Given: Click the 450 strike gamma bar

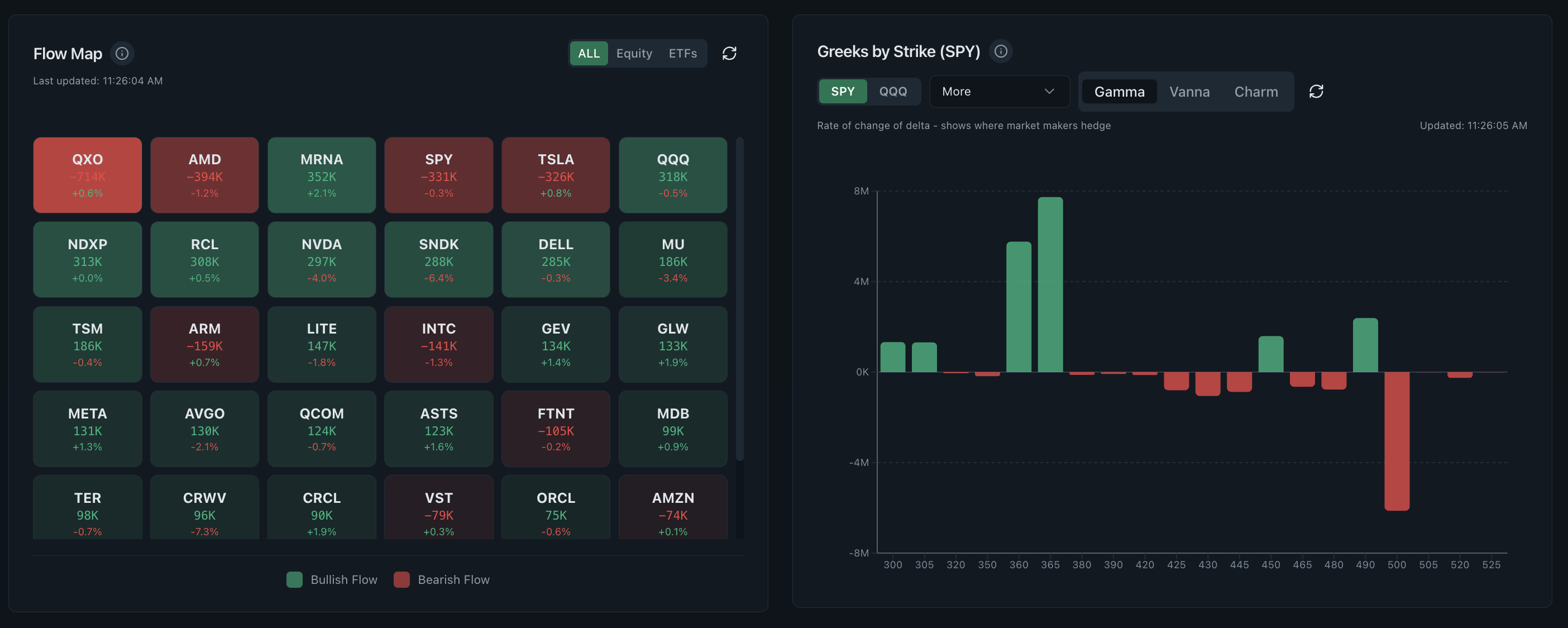Looking at the screenshot, I should 1270,354.
